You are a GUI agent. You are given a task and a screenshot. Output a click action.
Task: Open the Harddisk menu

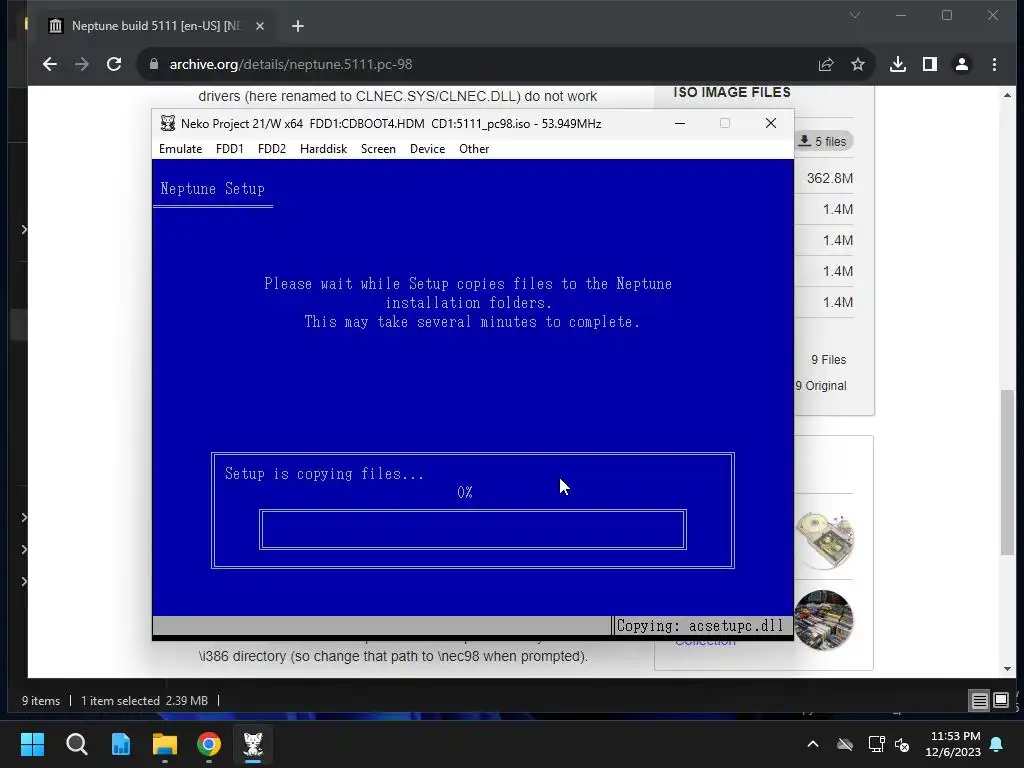pyautogui.click(x=323, y=149)
